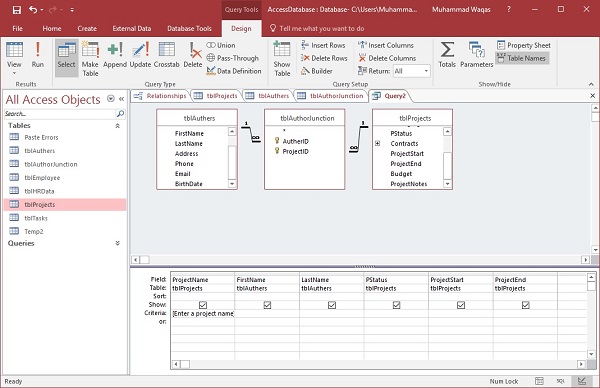
Task: Delete Rows from the query grid
Action: point(324,58)
